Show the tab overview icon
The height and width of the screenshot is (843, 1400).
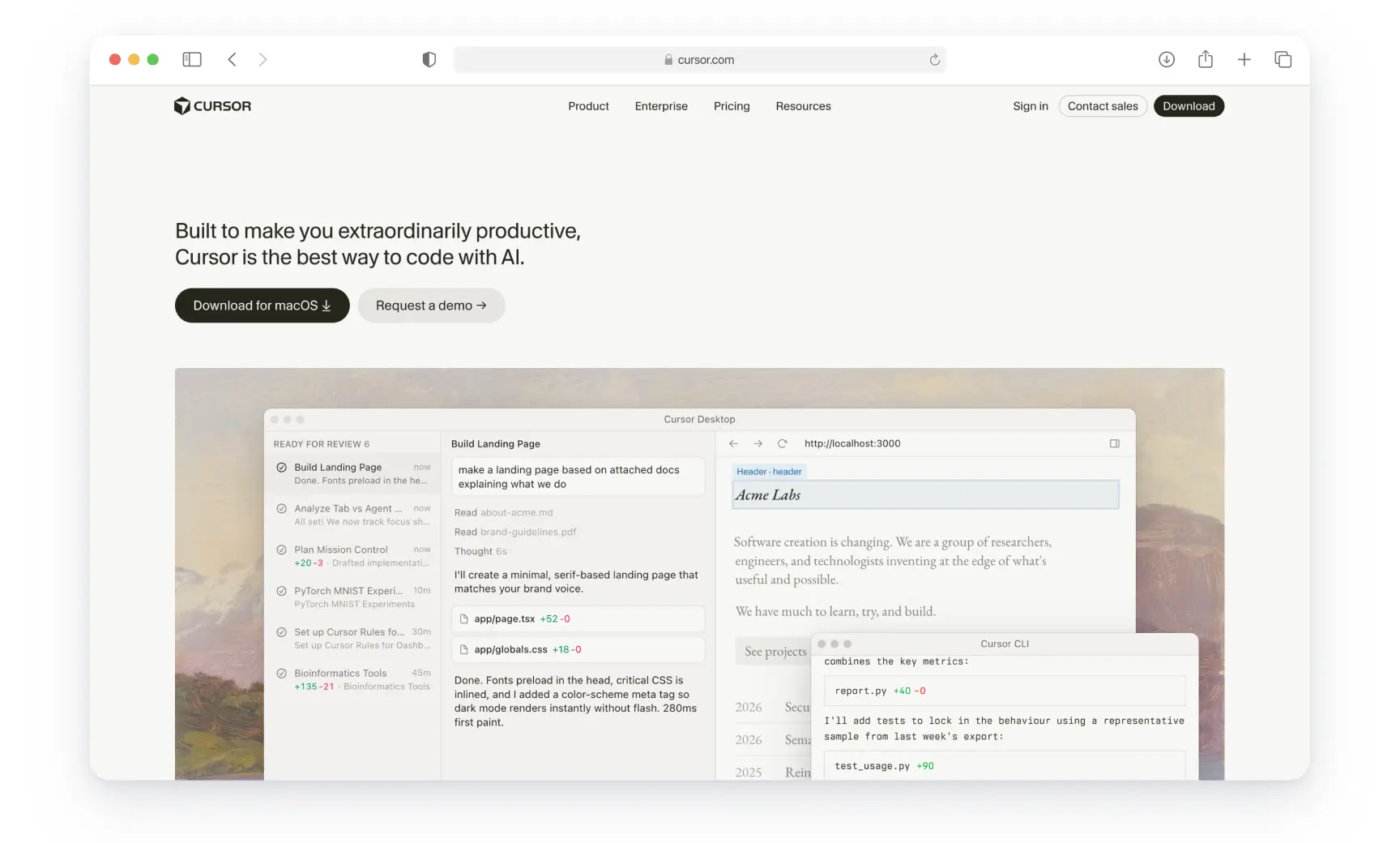click(1283, 59)
